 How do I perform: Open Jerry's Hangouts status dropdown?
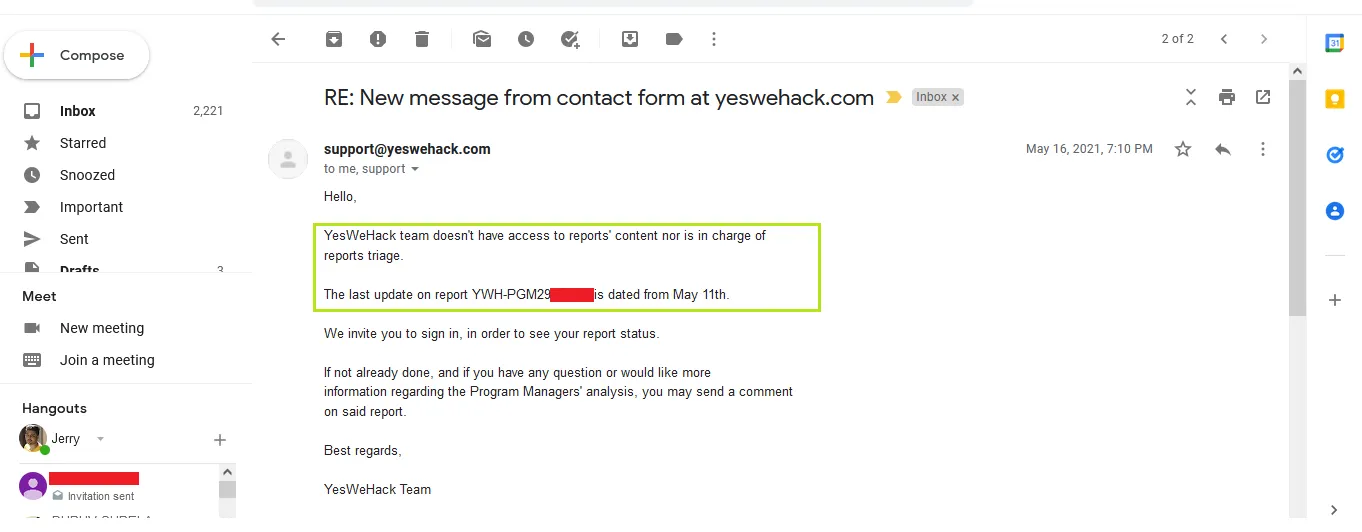100,439
